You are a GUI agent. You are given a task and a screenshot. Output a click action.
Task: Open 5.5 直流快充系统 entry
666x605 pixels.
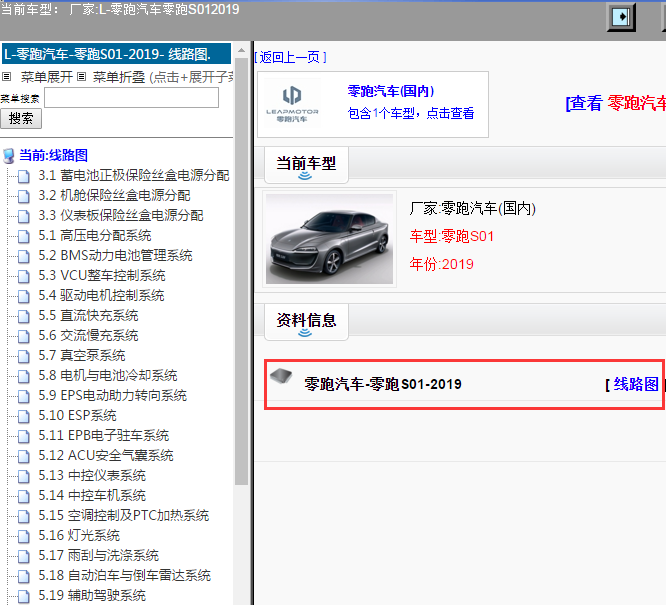(88, 315)
